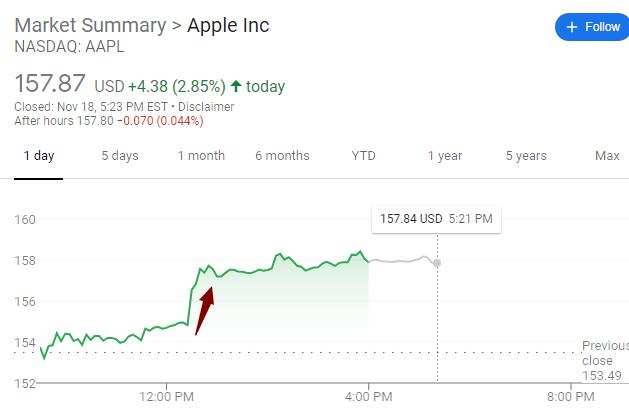The height and width of the screenshot is (417, 629).
Task: Click the Previous close 153.49 label
Action: (604, 360)
